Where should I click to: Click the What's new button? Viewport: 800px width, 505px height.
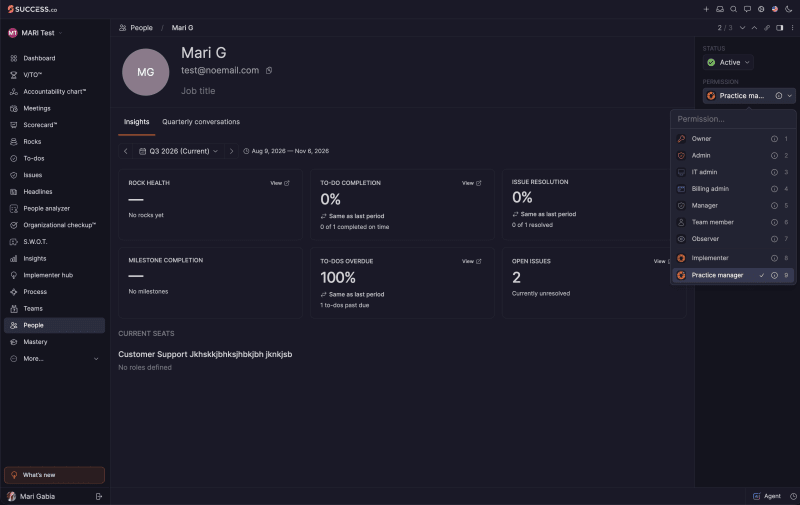(x=54, y=475)
